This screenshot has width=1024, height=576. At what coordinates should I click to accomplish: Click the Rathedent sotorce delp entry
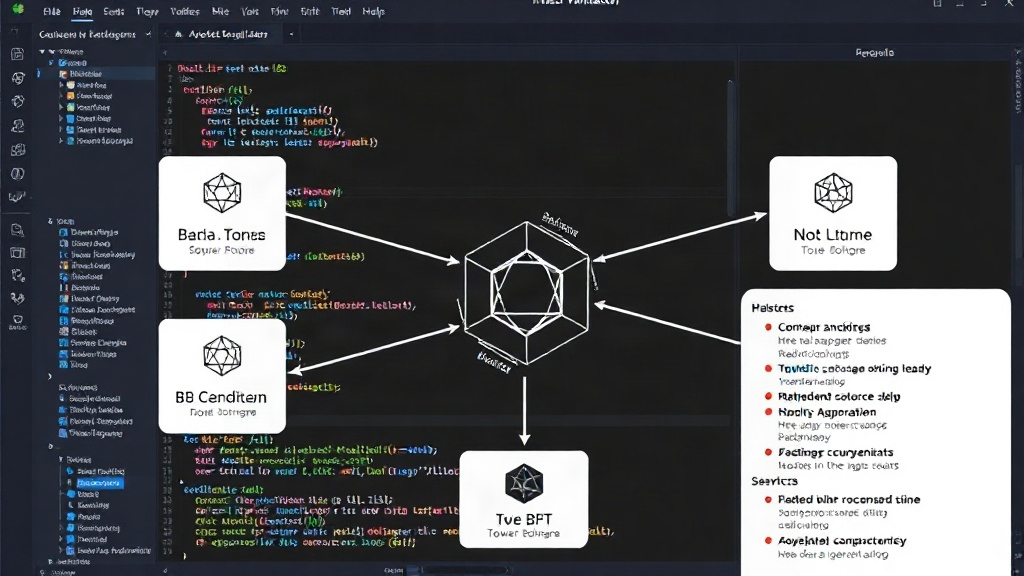click(839, 396)
